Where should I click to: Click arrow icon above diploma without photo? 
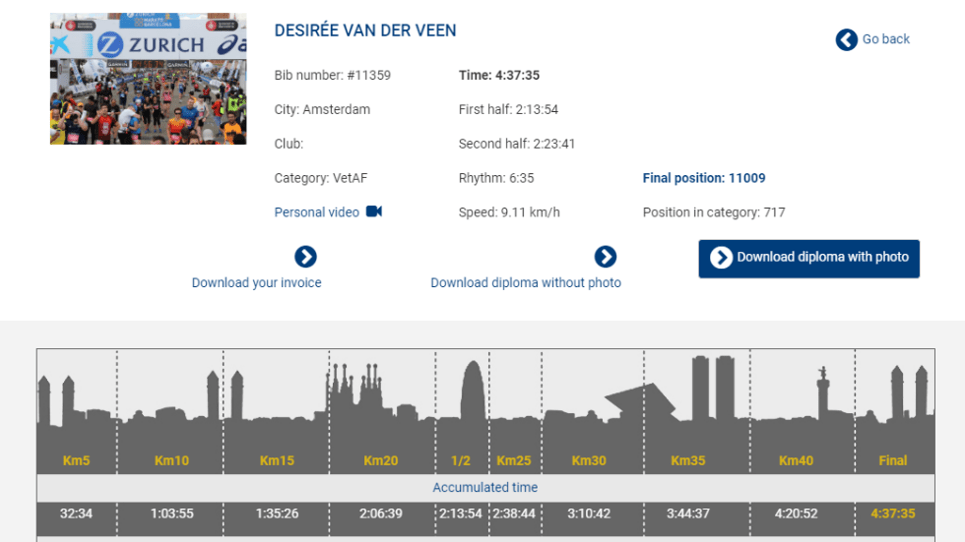[x=605, y=257]
